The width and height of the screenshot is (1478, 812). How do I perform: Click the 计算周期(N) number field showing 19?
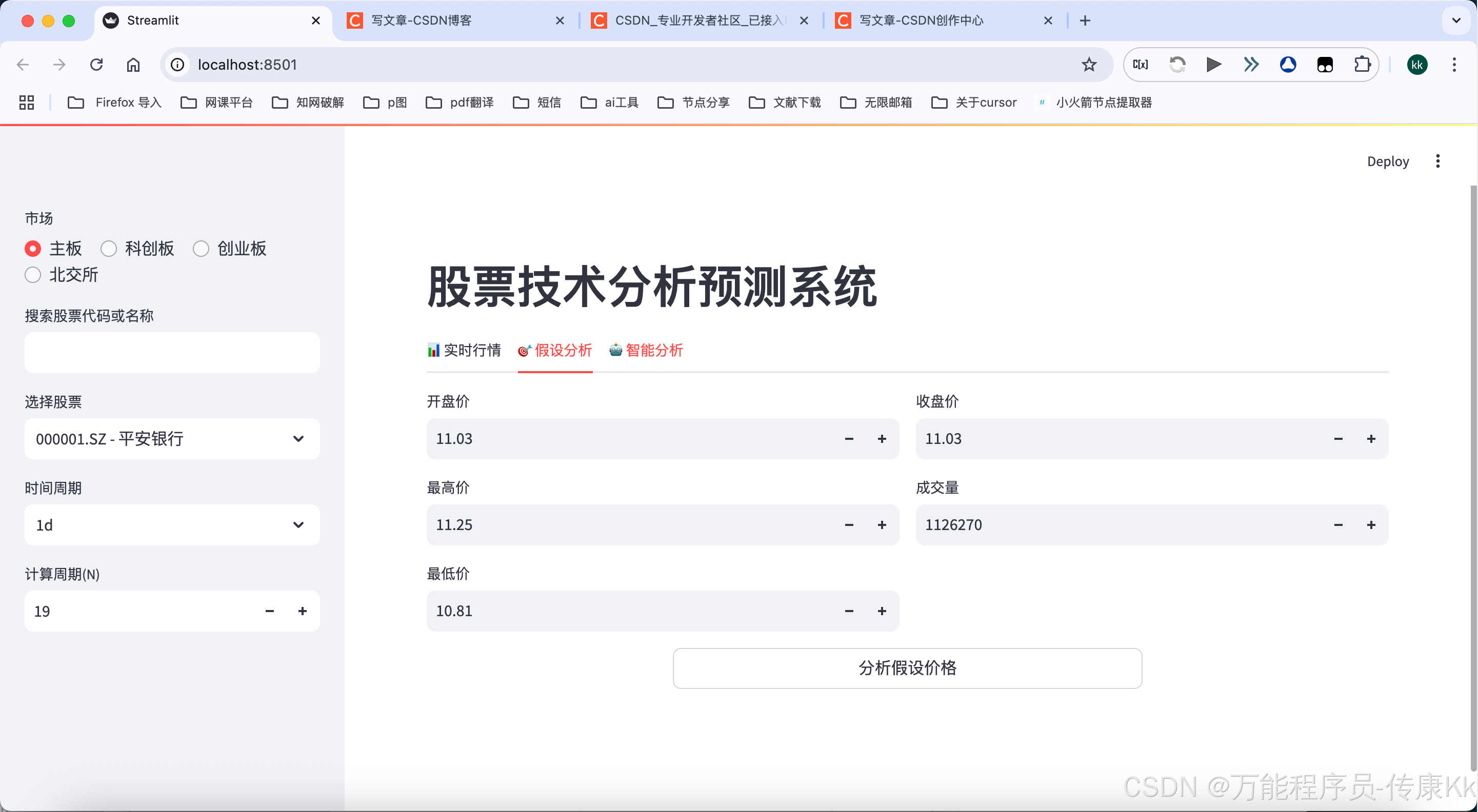138,611
